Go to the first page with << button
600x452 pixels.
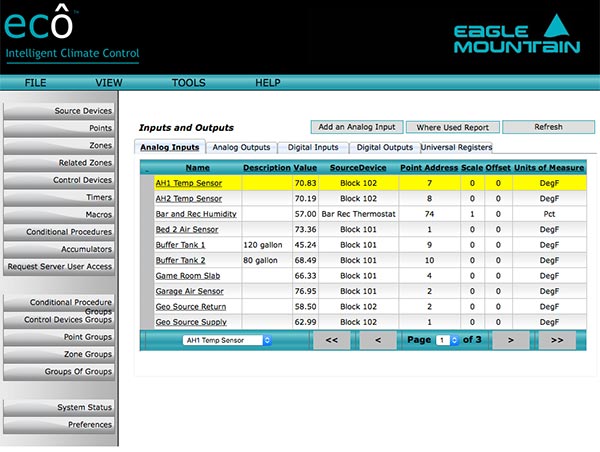click(331, 340)
